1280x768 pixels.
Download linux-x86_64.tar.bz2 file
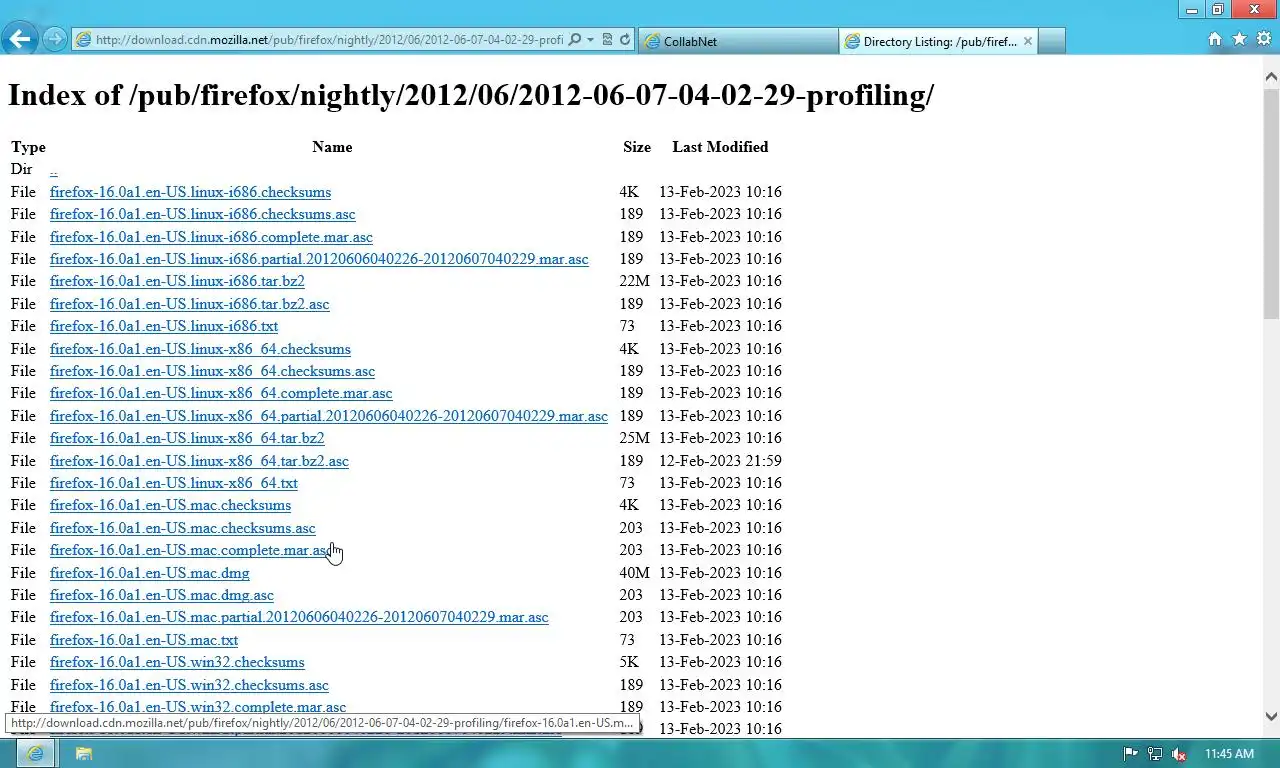click(x=187, y=438)
